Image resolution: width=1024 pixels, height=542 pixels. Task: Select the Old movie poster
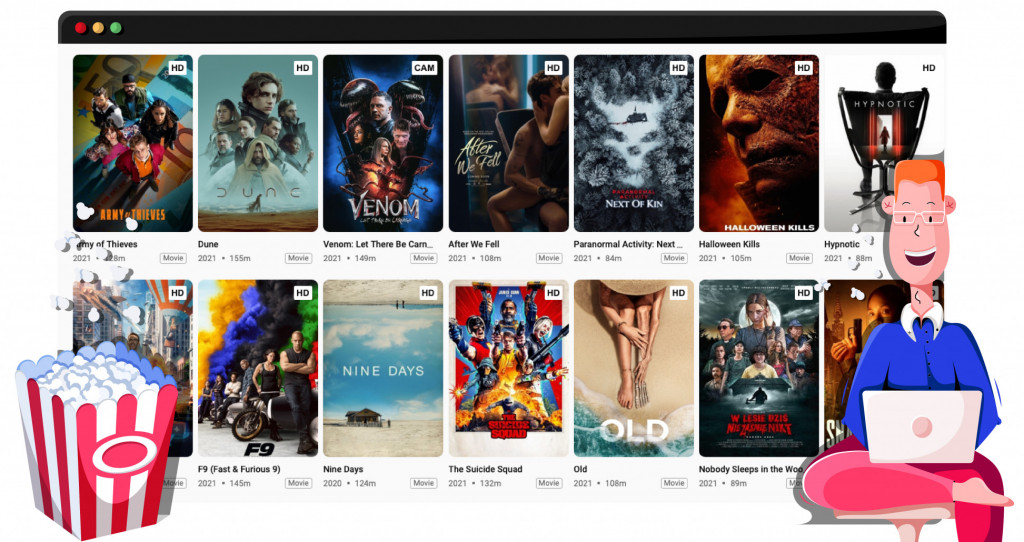633,368
